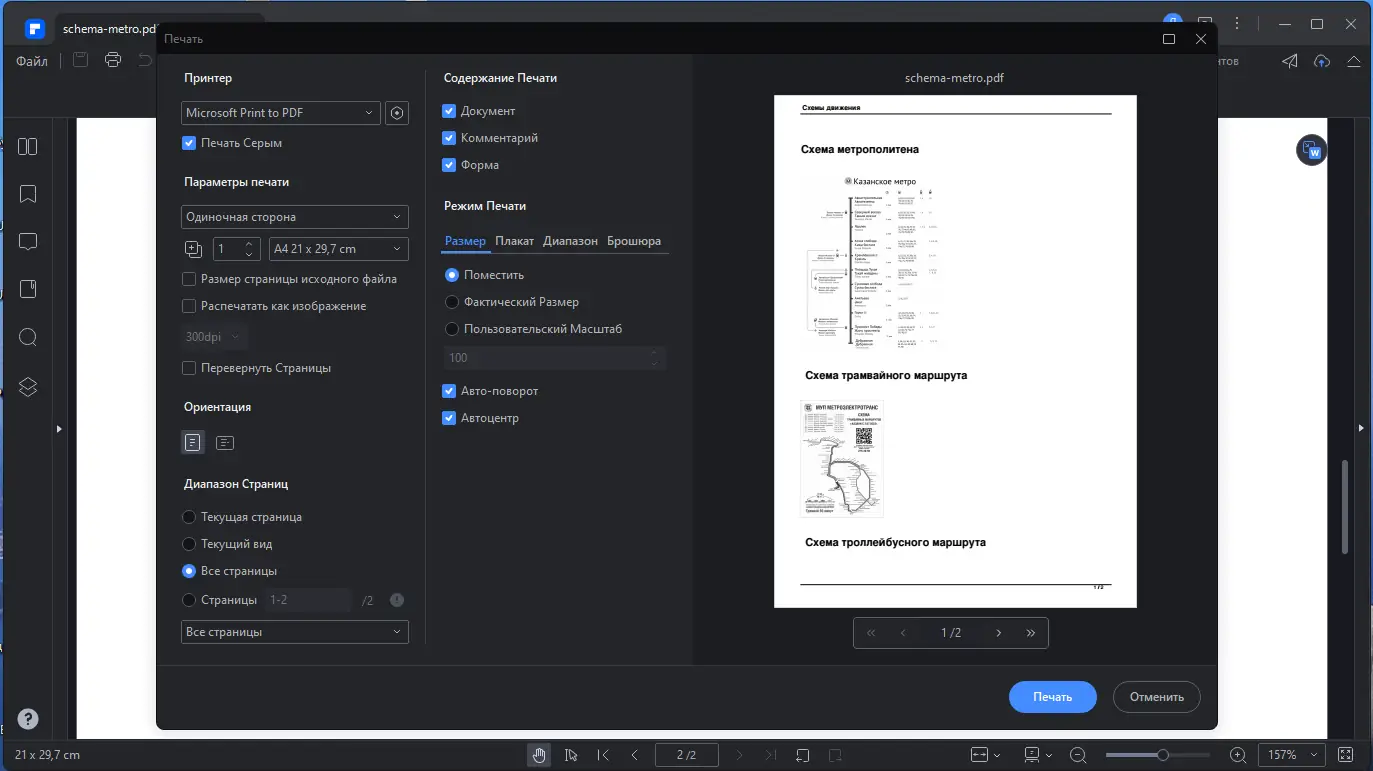Rotate the page view in the status bar
The height and width of the screenshot is (771, 1373).
click(803, 755)
